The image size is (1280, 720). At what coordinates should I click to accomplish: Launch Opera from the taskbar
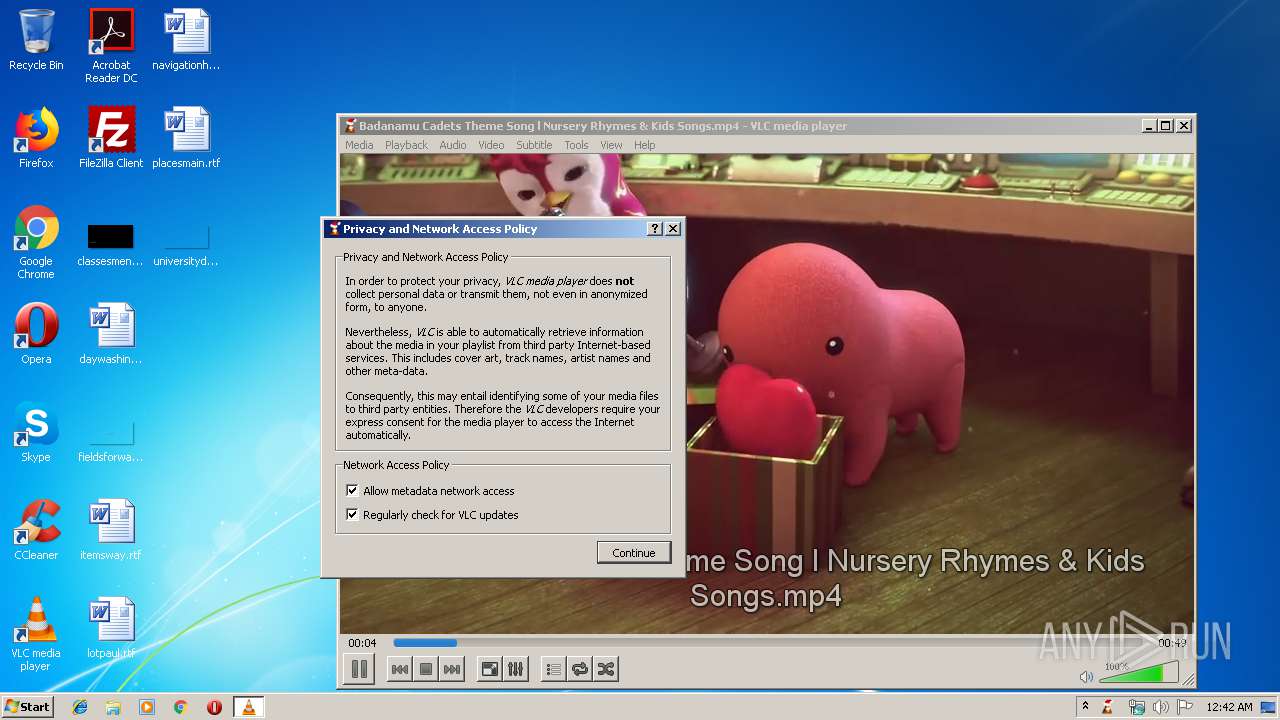(x=214, y=707)
